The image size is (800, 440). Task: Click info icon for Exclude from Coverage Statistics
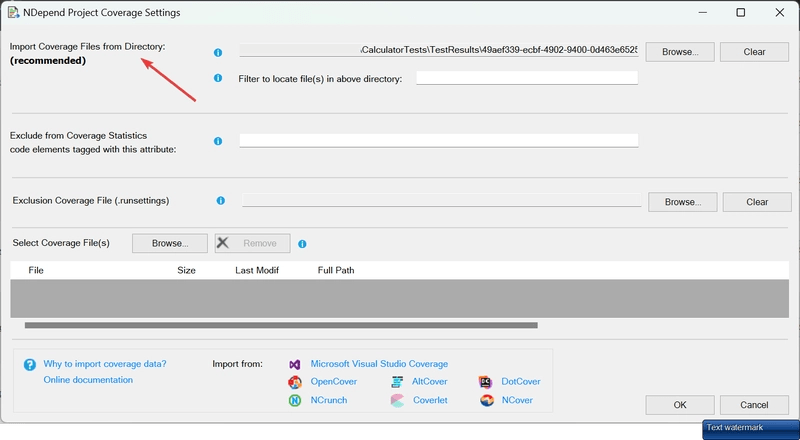click(x=218, y=141)
